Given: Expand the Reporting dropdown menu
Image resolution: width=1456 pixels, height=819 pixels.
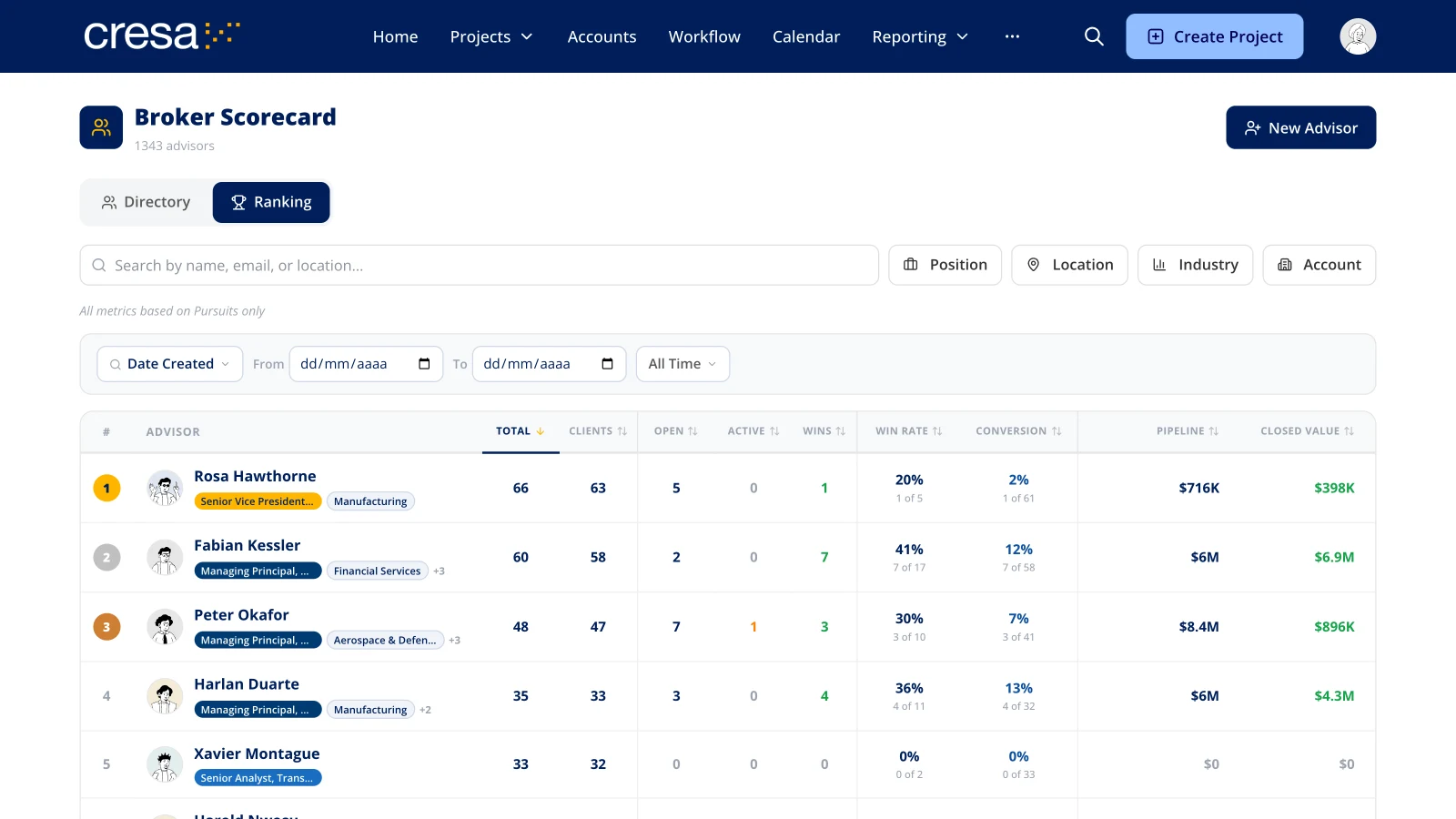Looking at the screenshot, I should [x=920, y=36].
